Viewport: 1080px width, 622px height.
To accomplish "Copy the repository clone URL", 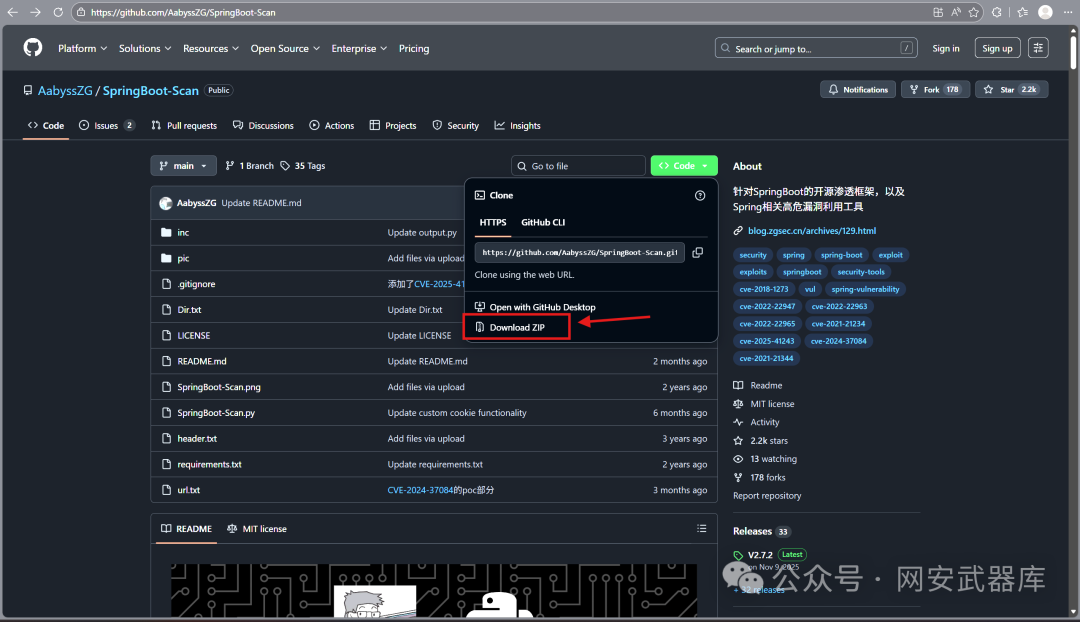I will pos(697,252).
